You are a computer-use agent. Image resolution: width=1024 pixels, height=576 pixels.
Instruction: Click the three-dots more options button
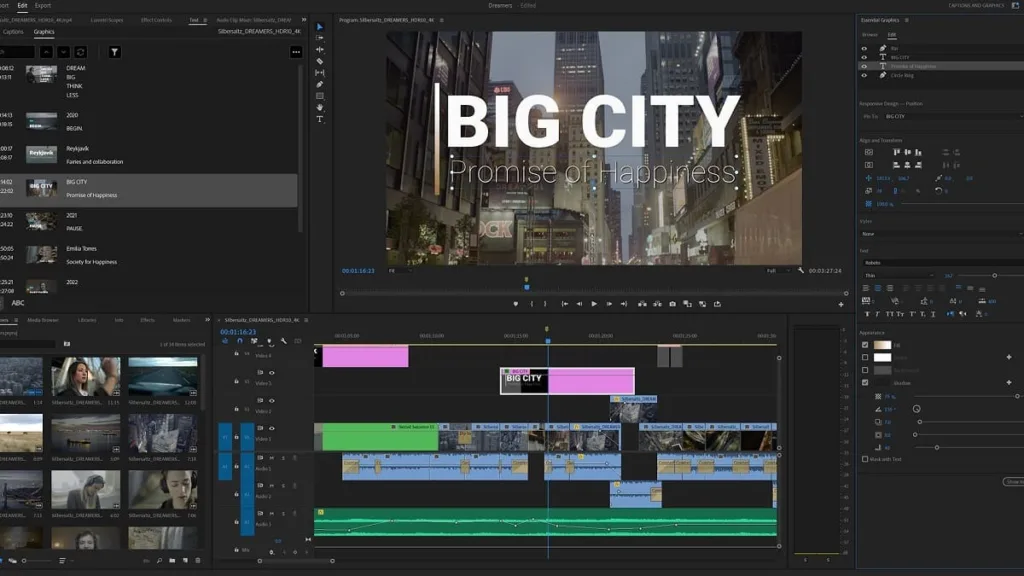pyautogui.click(x=296, y=52)
